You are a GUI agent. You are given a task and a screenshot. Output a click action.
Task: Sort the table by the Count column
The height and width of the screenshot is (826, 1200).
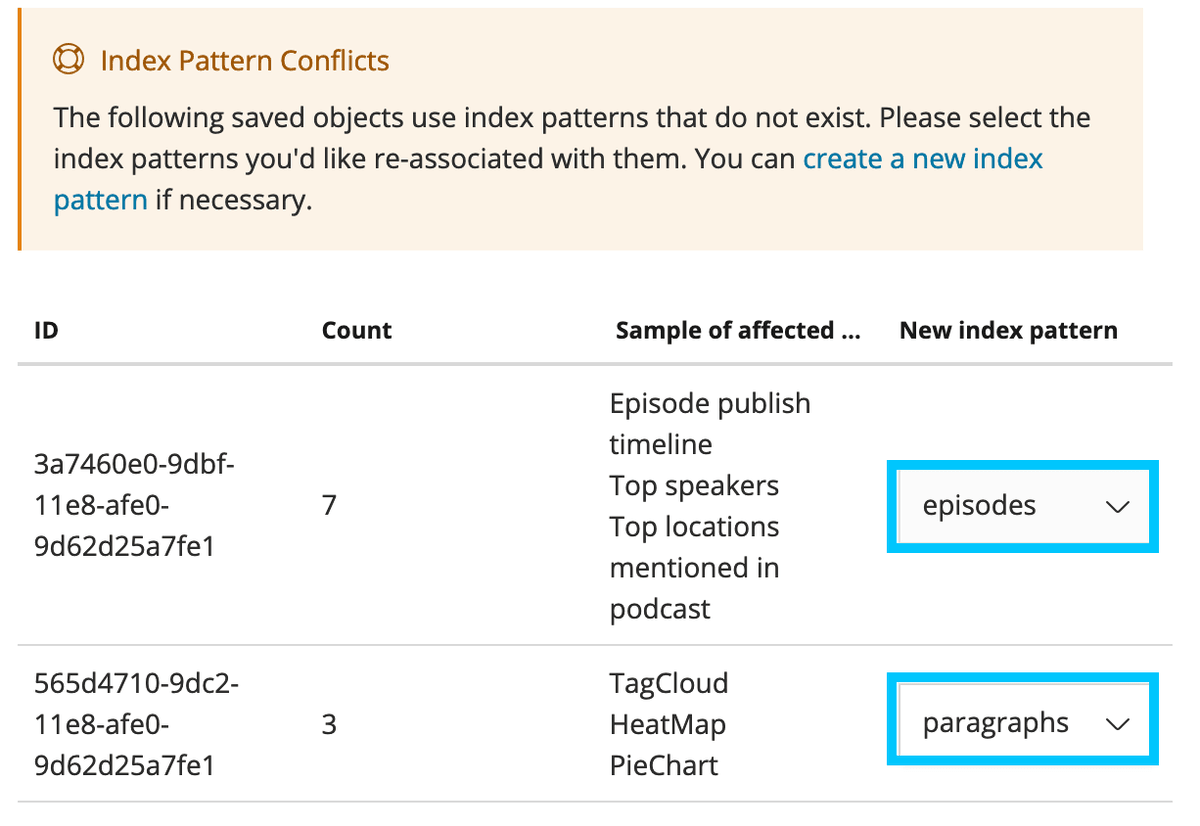[x=356, y=330]
